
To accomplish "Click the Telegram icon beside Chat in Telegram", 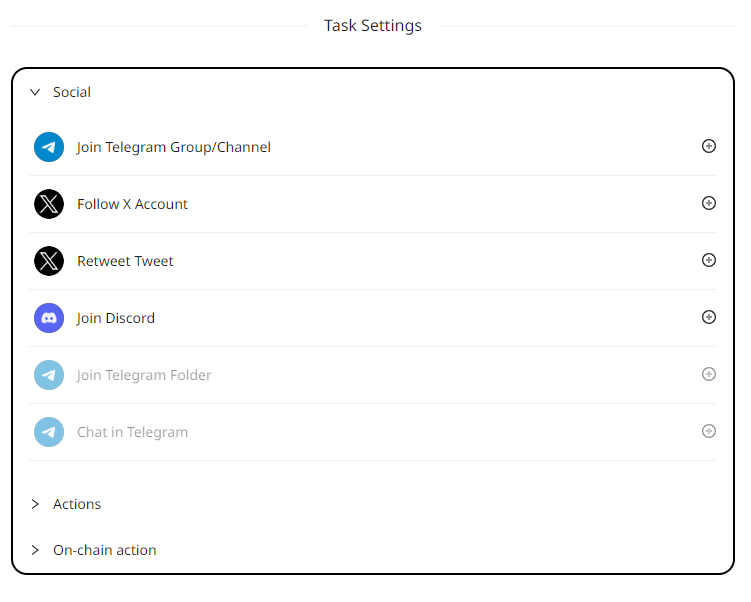I will (49, 432).
